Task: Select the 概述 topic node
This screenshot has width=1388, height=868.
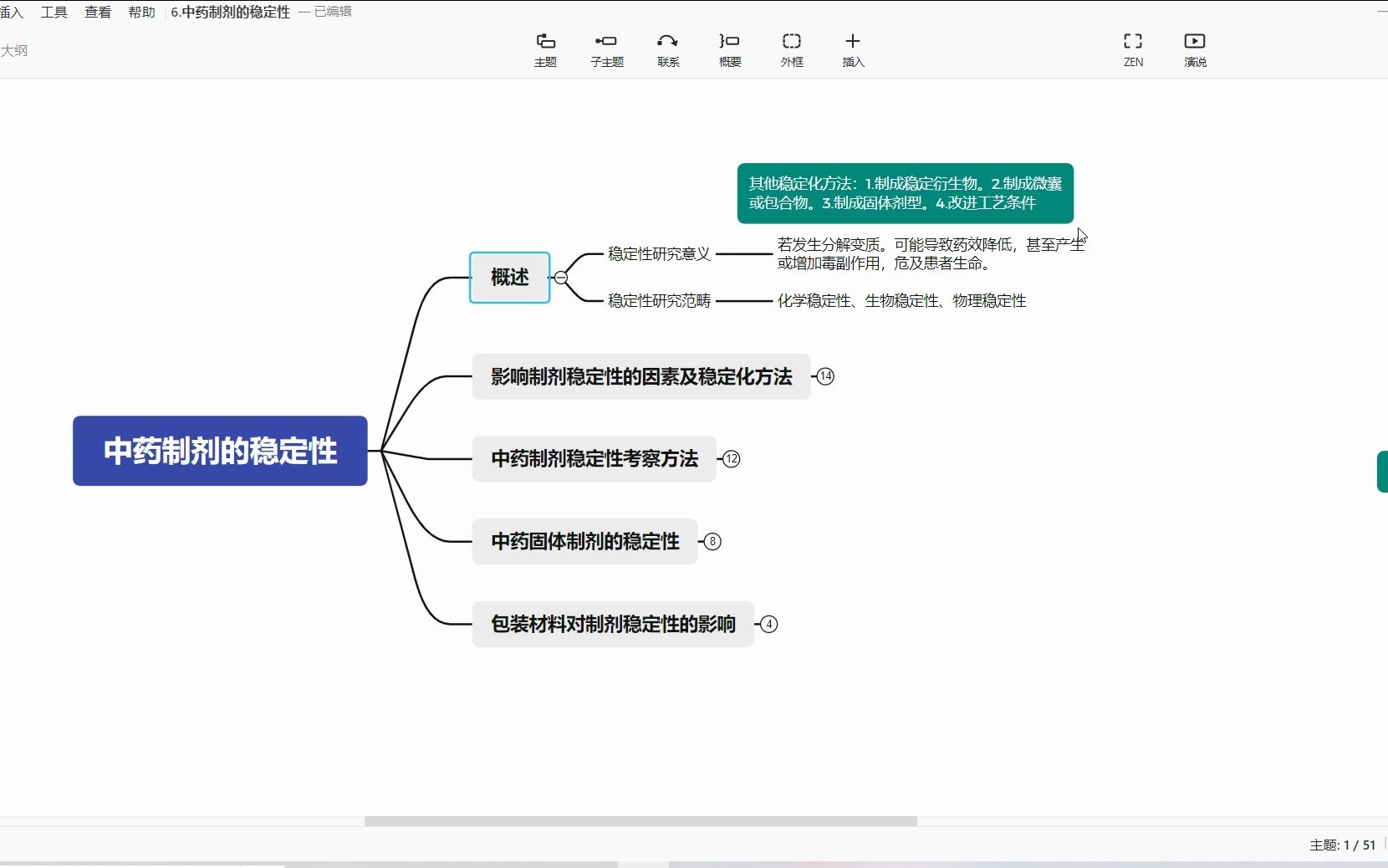Action: 510,278
